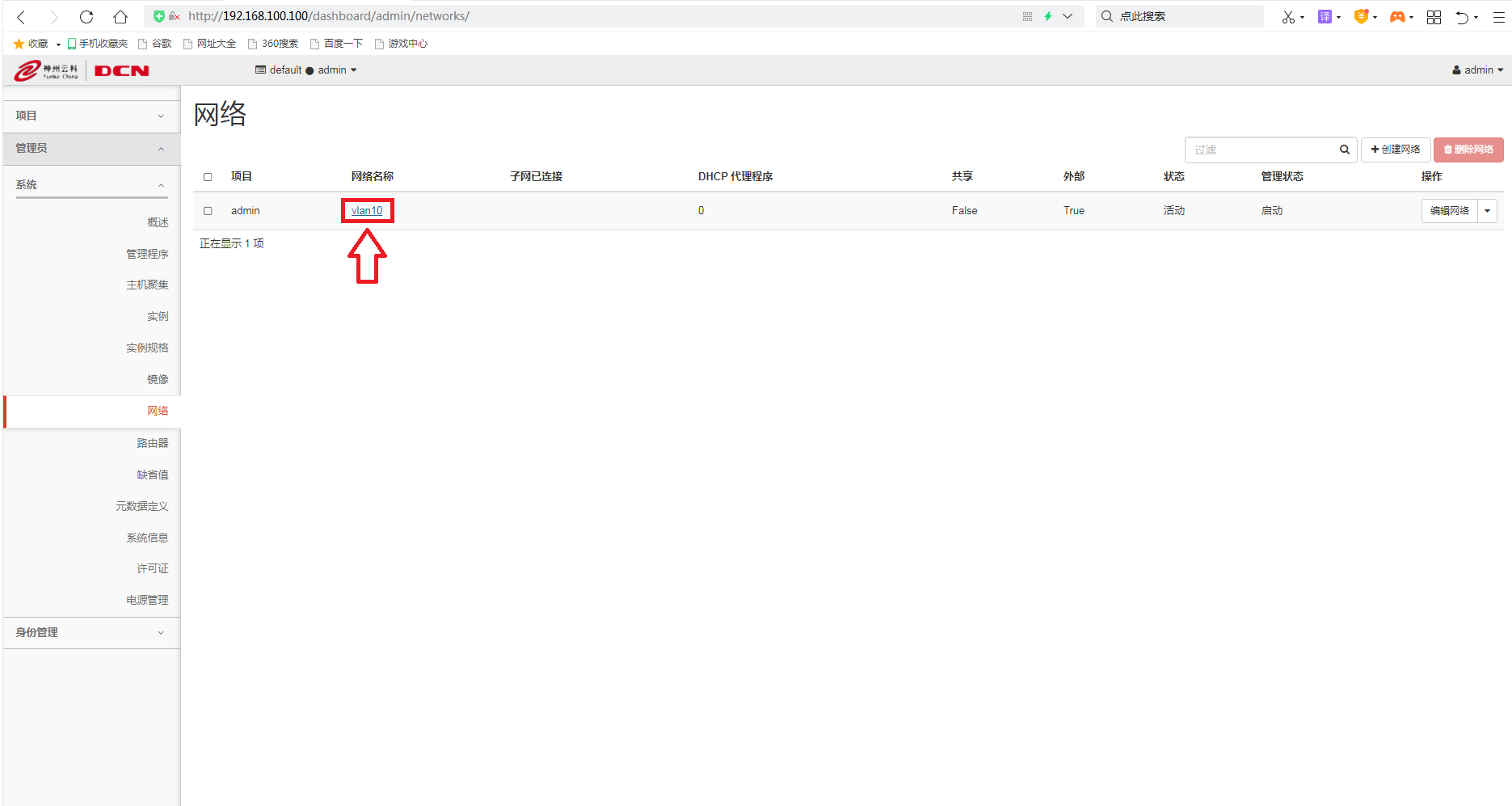This screenshot has width=1512, height=806.
Task: Click the undo restore-tab arrow icon
Action: click(x=1462, y=17)
